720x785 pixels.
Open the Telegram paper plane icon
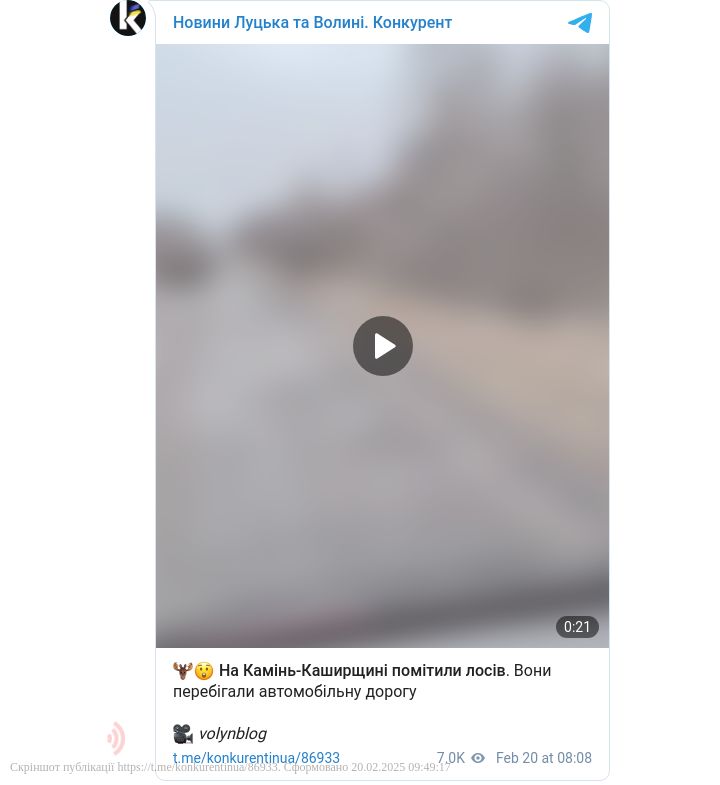tap(580, 23)
